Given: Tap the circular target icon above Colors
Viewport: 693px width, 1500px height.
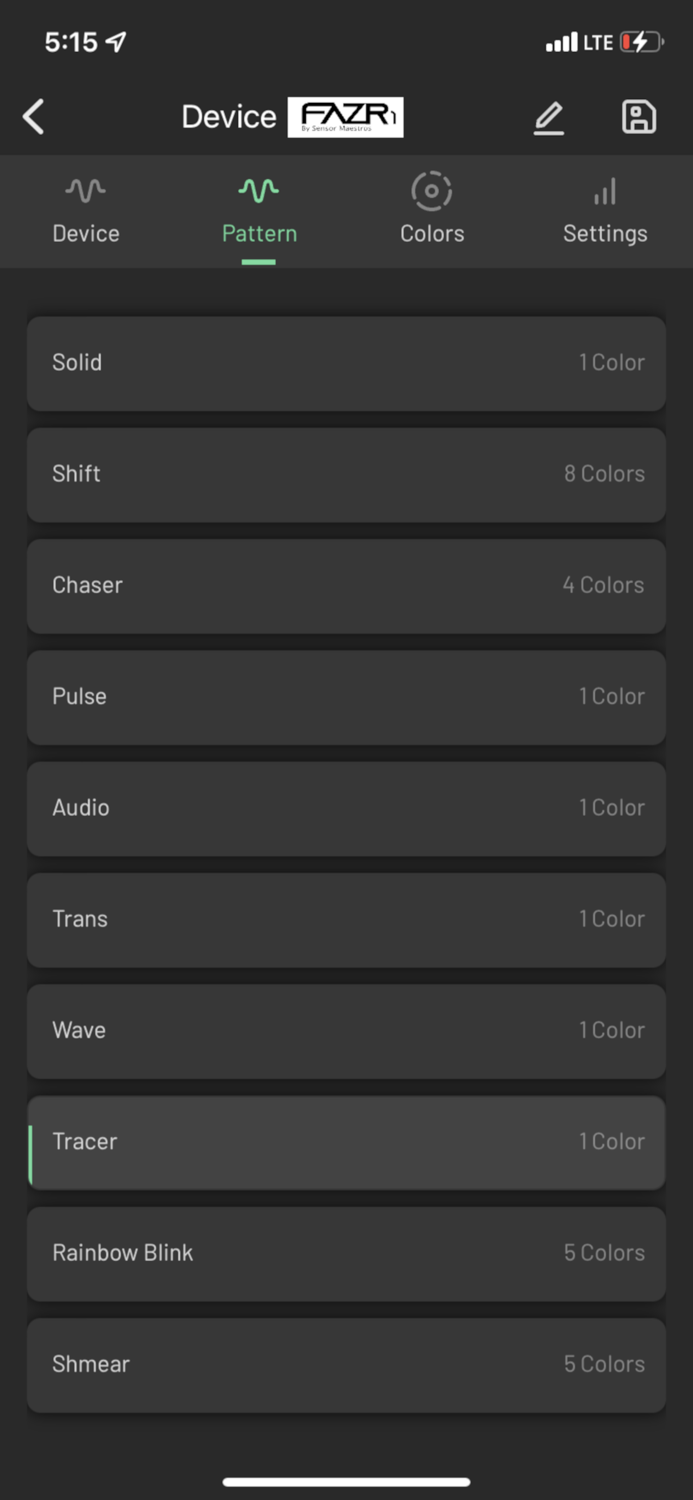Looking at the screenshot, I should point(431,190).
